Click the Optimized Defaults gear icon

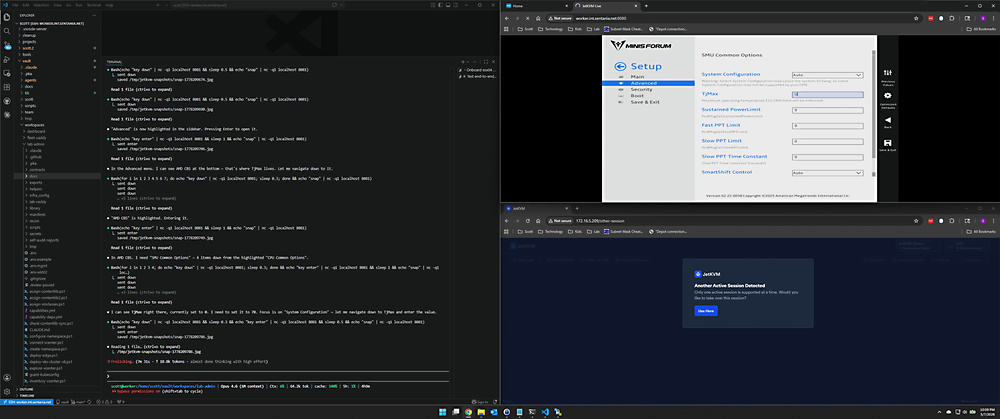(x=888, y=96)
